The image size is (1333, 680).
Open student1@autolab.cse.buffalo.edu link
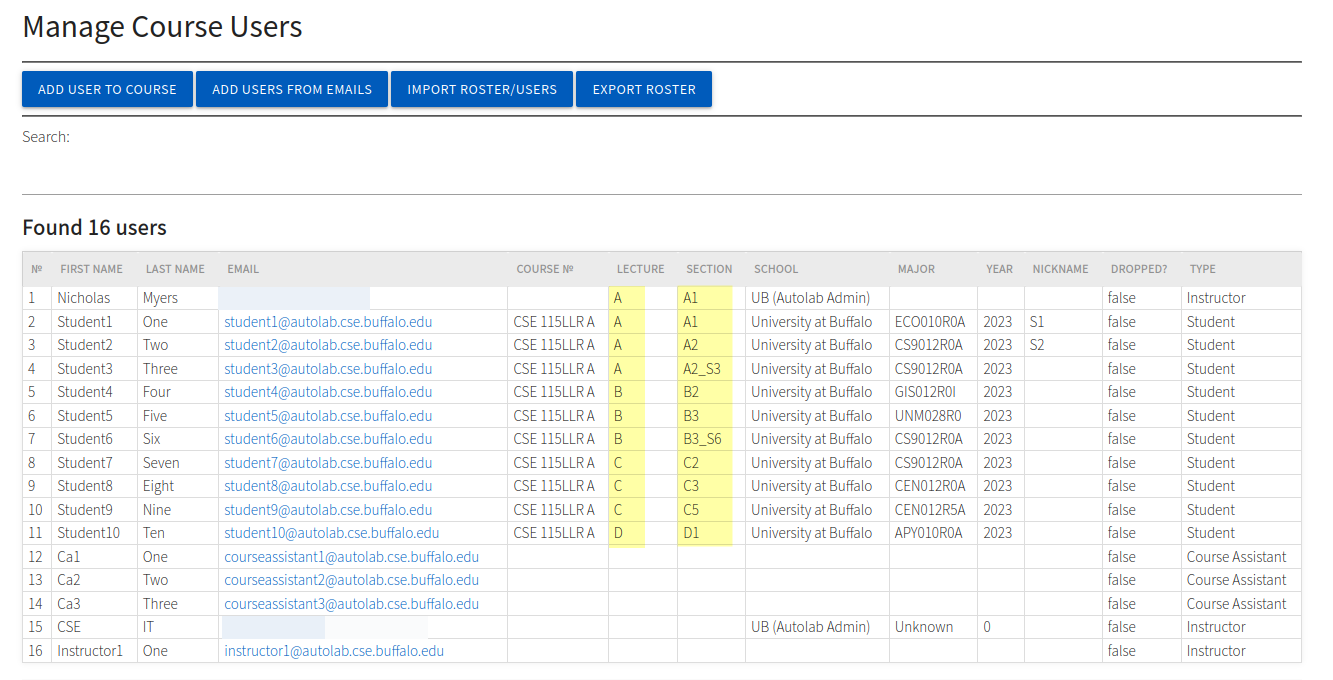click(x=328, y=322)
